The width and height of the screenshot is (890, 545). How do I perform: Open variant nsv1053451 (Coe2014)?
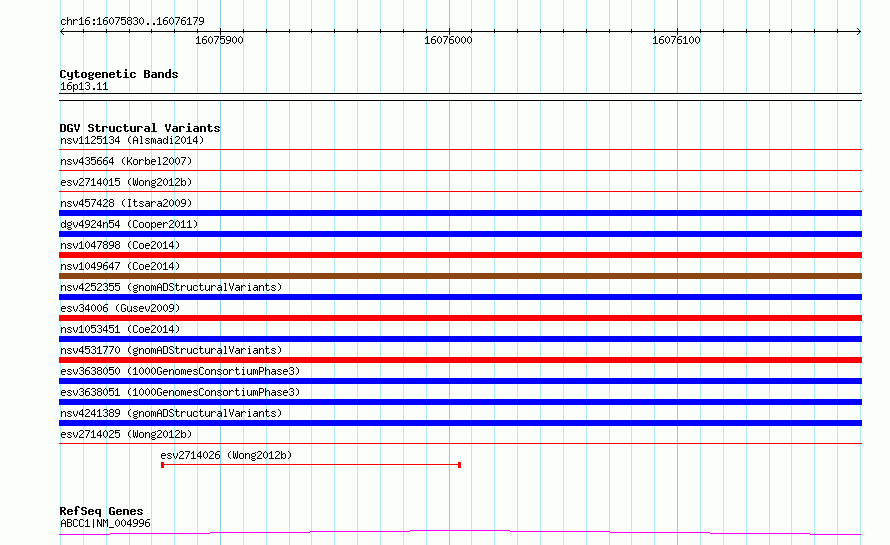point(120,329)
